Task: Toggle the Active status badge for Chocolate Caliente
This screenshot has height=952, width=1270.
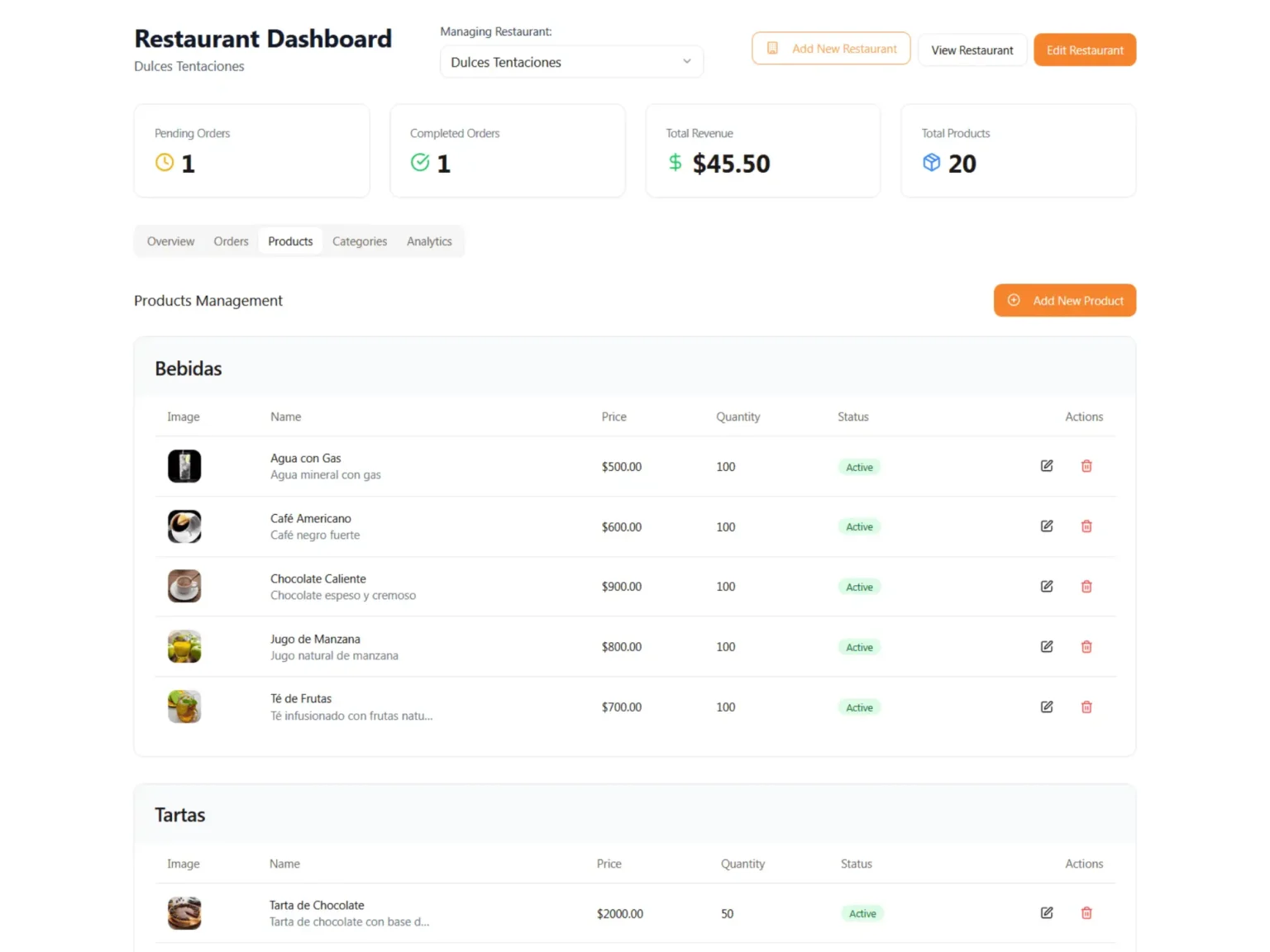Action: 858,586
